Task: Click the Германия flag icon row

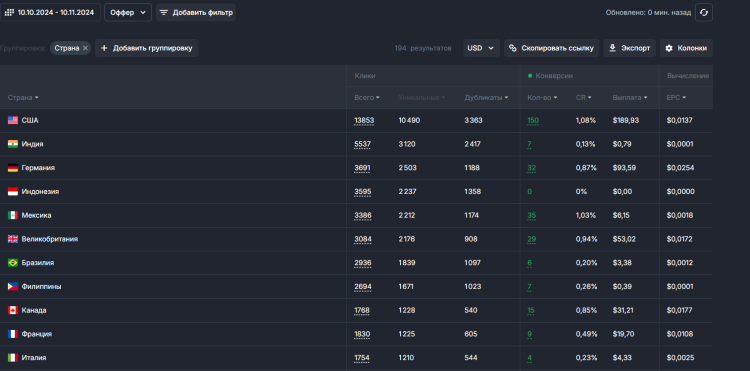Action: coord(13,168)
